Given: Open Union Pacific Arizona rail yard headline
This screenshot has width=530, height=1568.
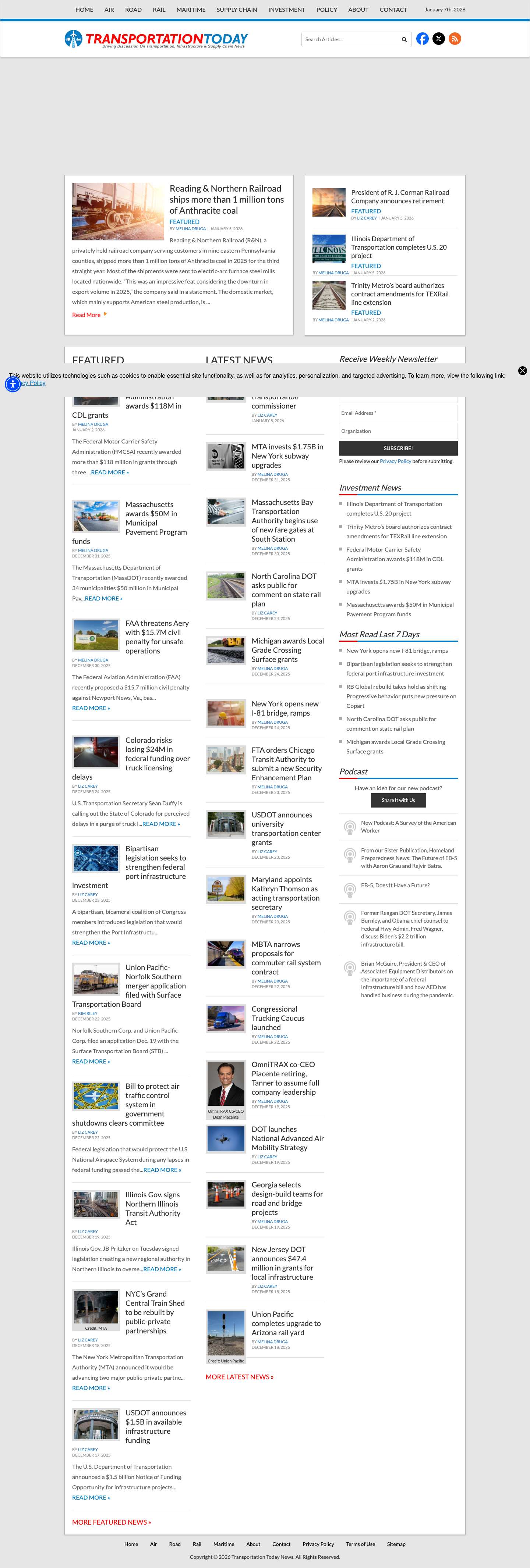Looking at the screenshot, I should [x=286, y=1323].
